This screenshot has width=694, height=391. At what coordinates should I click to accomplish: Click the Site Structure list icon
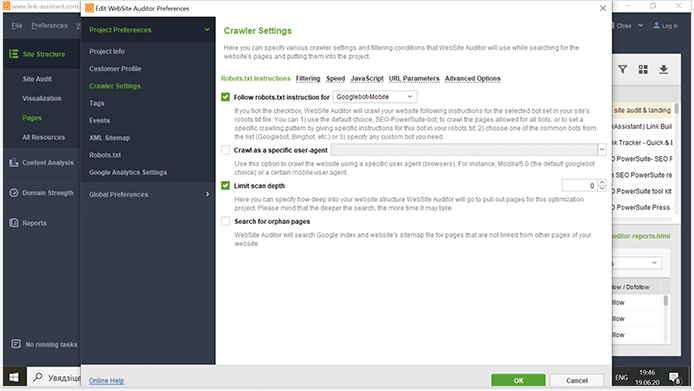[x=14, y=54]
